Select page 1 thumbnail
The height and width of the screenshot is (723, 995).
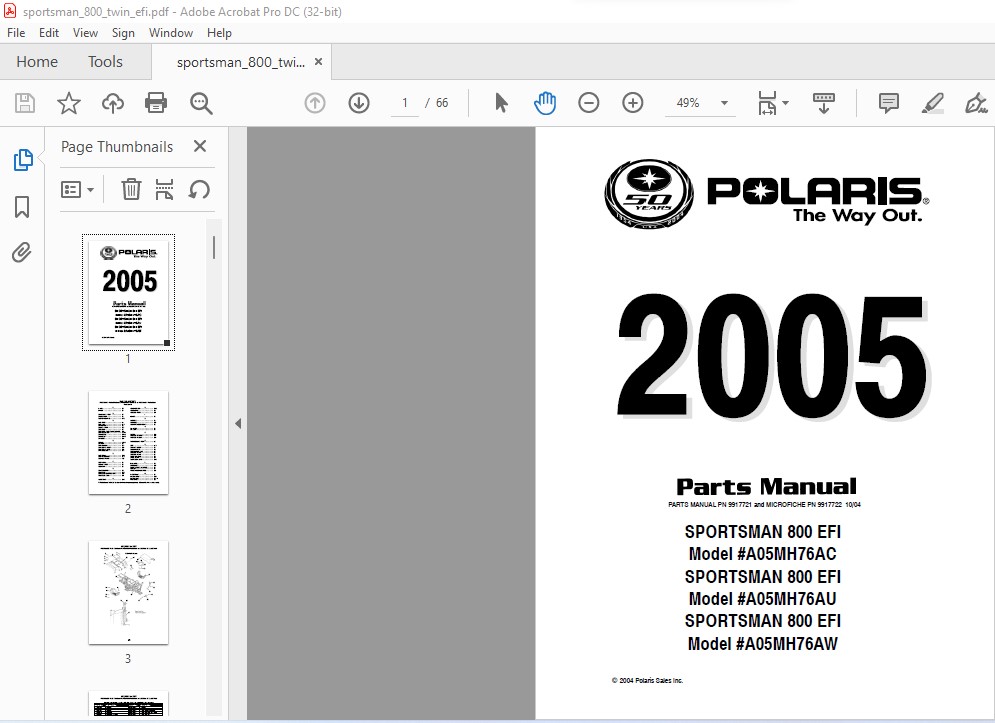pos(128,292)
